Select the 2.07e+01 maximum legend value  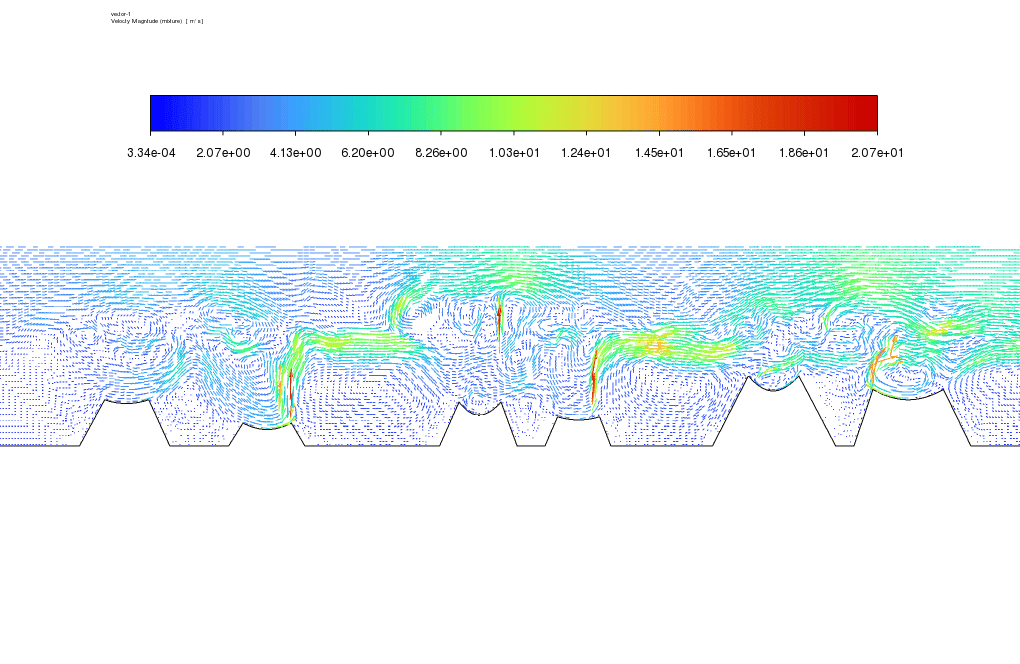coord(877,153)
